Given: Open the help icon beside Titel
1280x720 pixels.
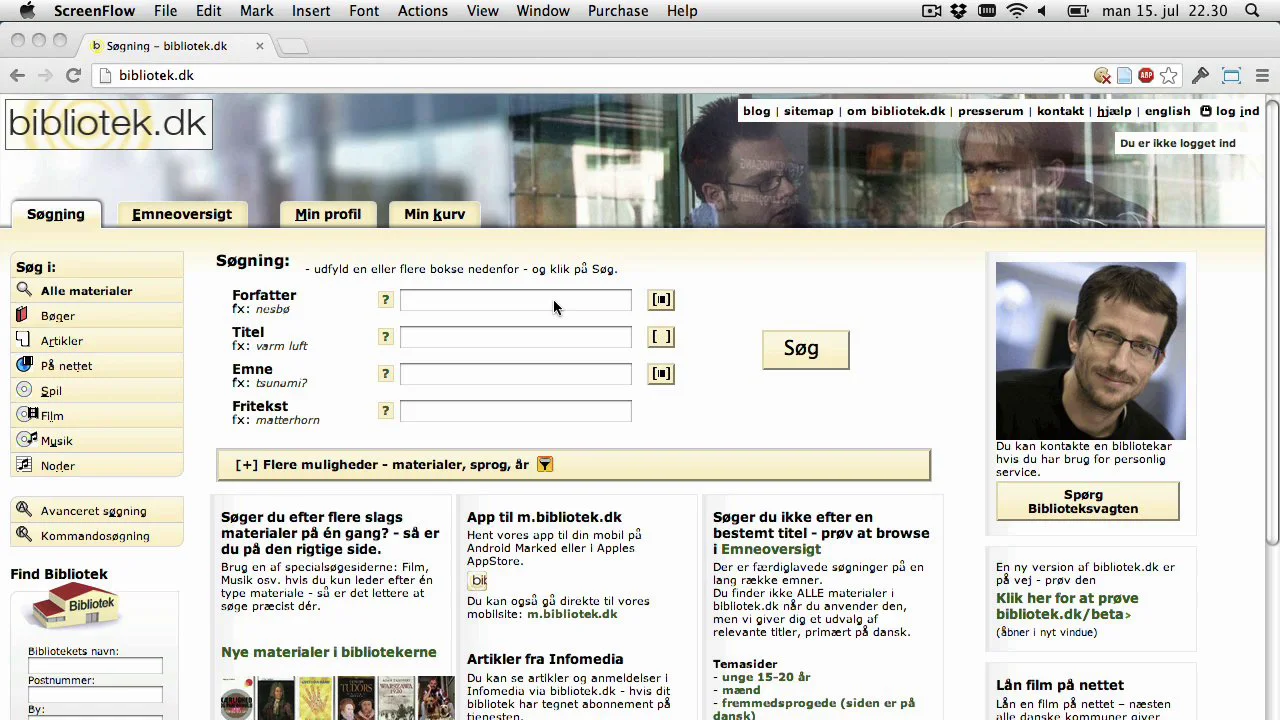Looking at the screenshot, I should [385, 337].
